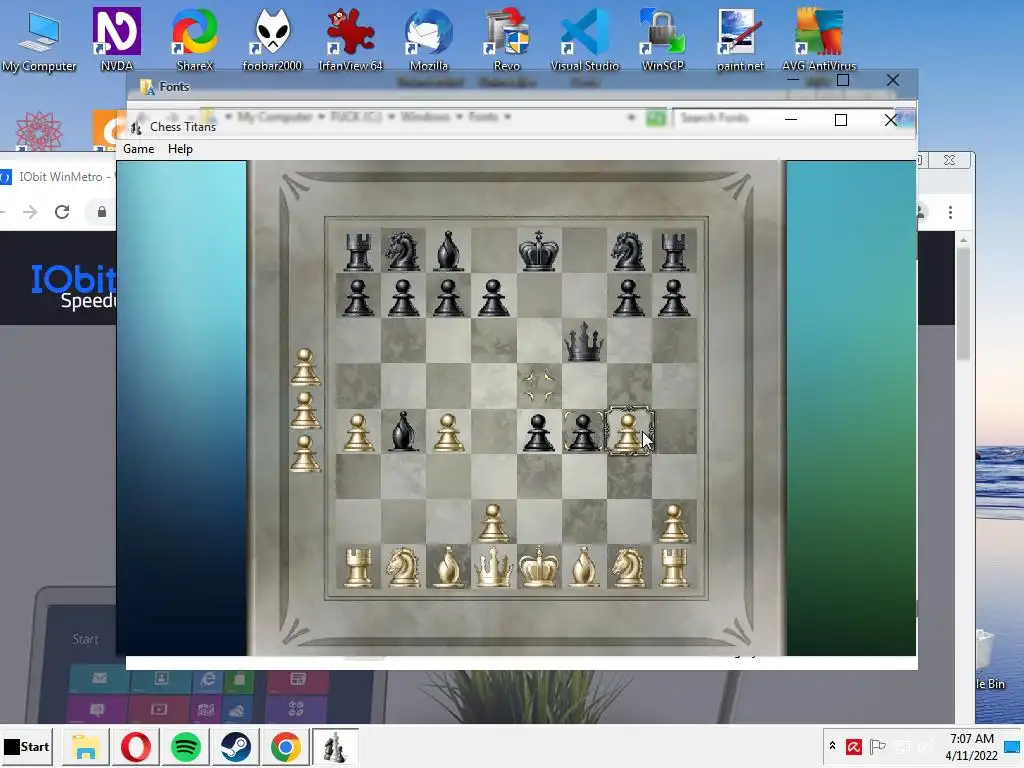
Task: Open Steam from the taskbar
Action: coord(236,746)
